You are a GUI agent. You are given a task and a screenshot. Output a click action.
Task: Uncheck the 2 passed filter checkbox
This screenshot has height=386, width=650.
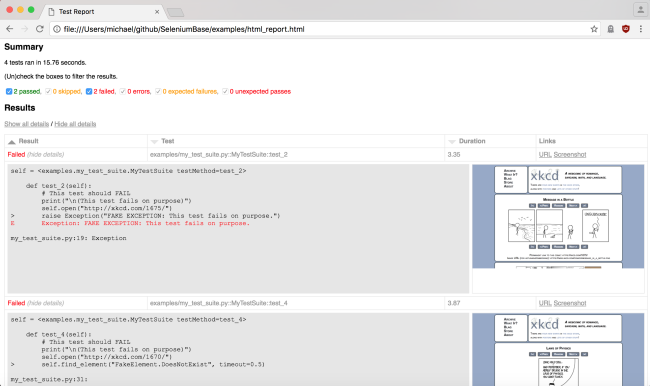pyautogui.click(x=9, y=92)
